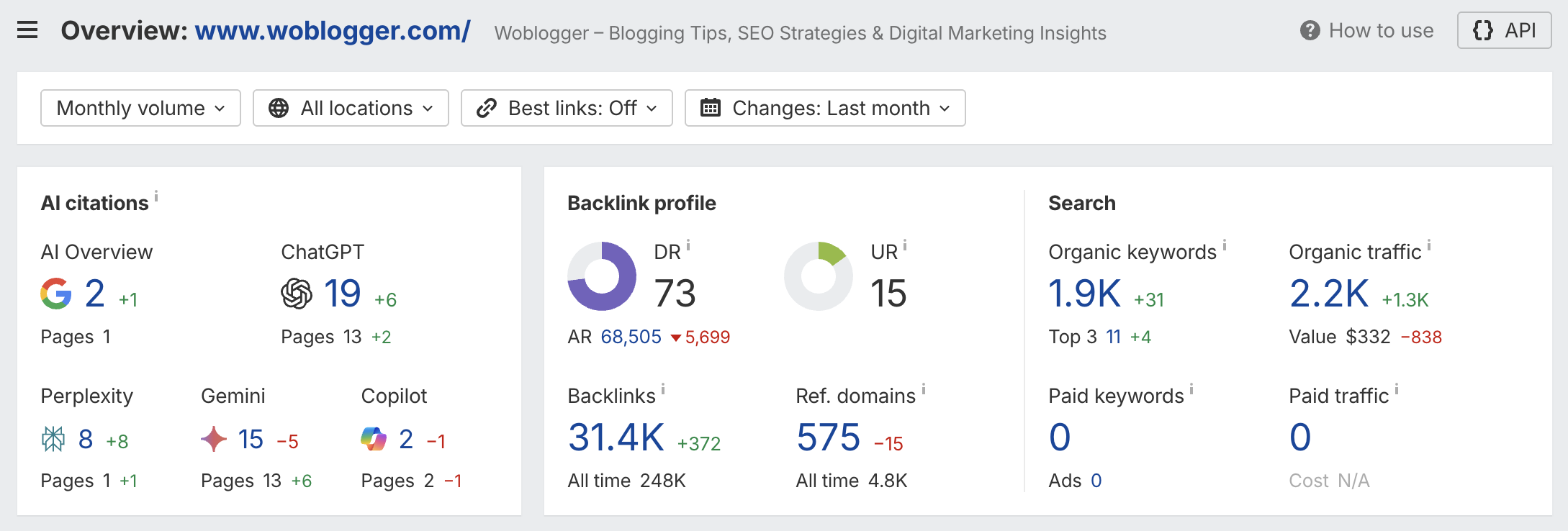Click the 31.4K backlinks number

616,437
